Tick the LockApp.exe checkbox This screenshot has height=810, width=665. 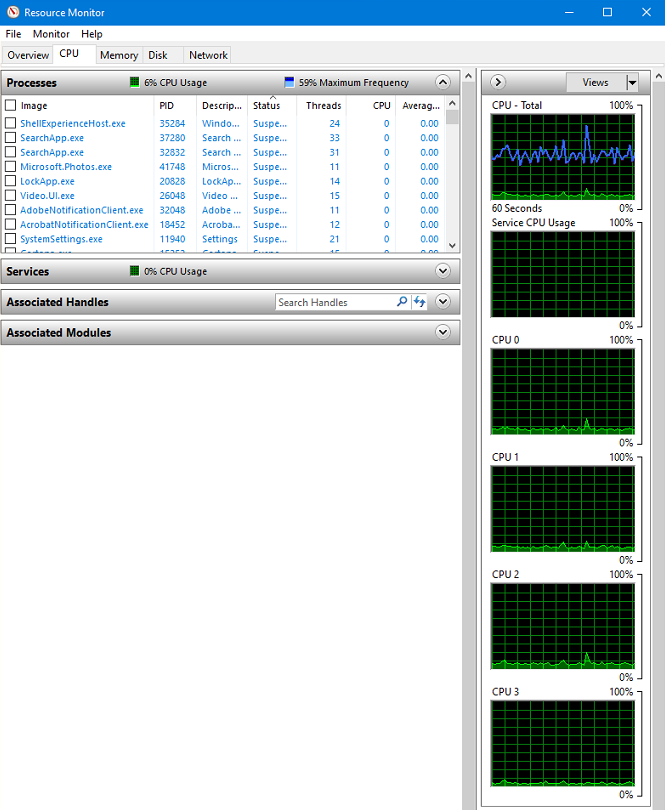point(10,181)
